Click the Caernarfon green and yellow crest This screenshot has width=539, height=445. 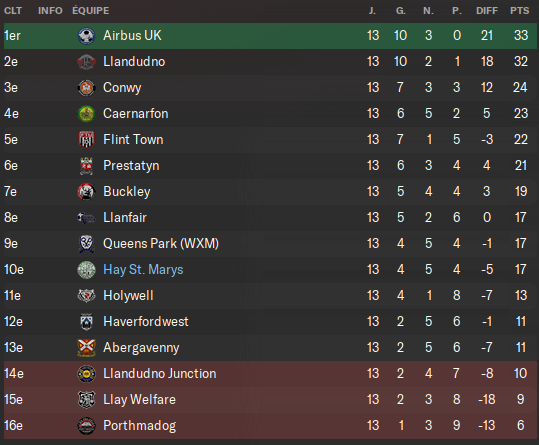[x=86, y=114]
